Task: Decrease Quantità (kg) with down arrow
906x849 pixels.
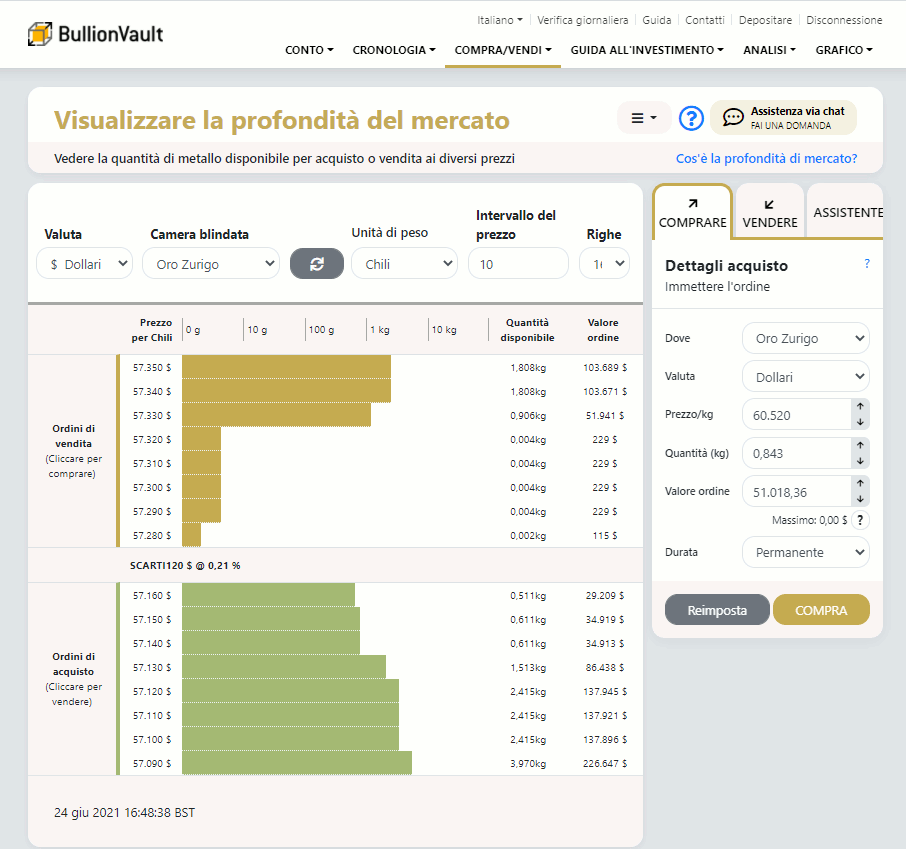Action: [x=860, y=461]
